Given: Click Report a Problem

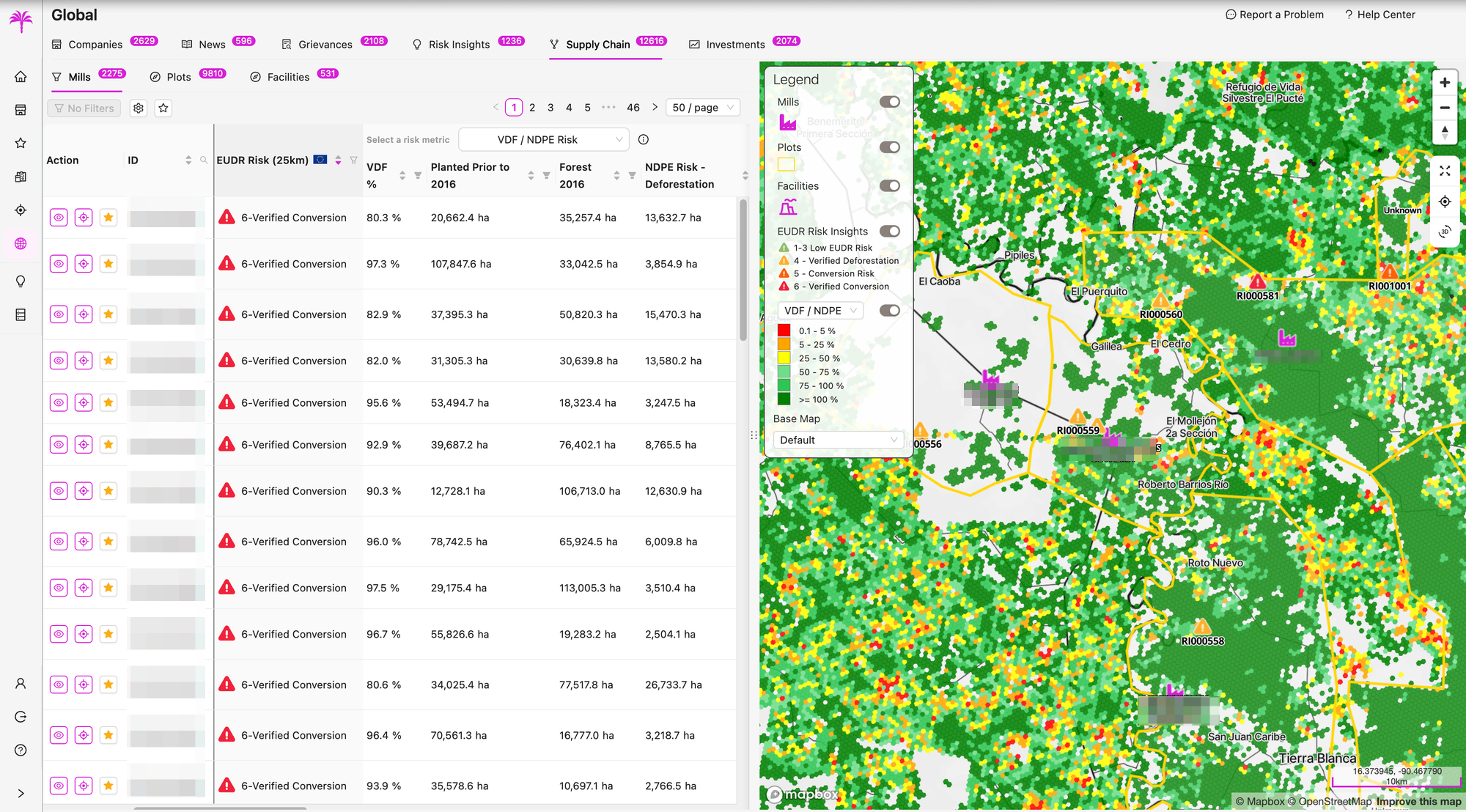Looking at the screenshot, I should (x=1275, y=15).
